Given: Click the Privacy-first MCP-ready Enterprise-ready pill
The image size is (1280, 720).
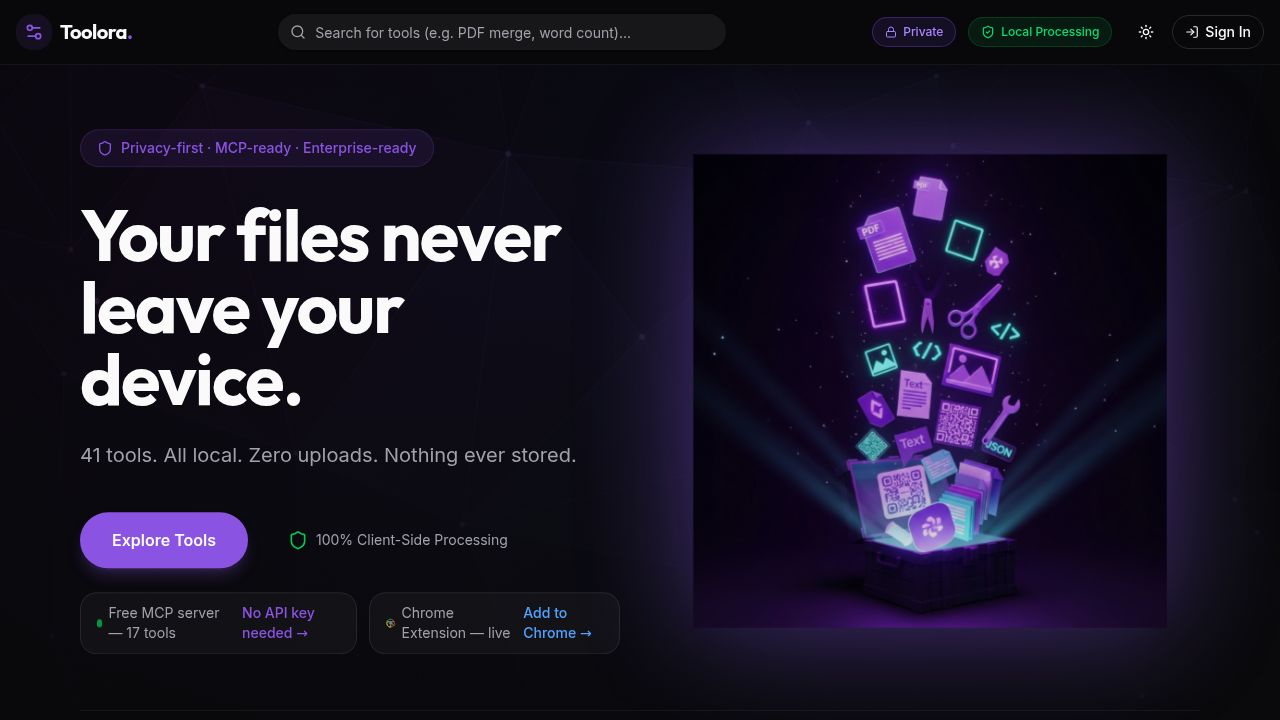Looking at the screenshot, I should point(257,148).
